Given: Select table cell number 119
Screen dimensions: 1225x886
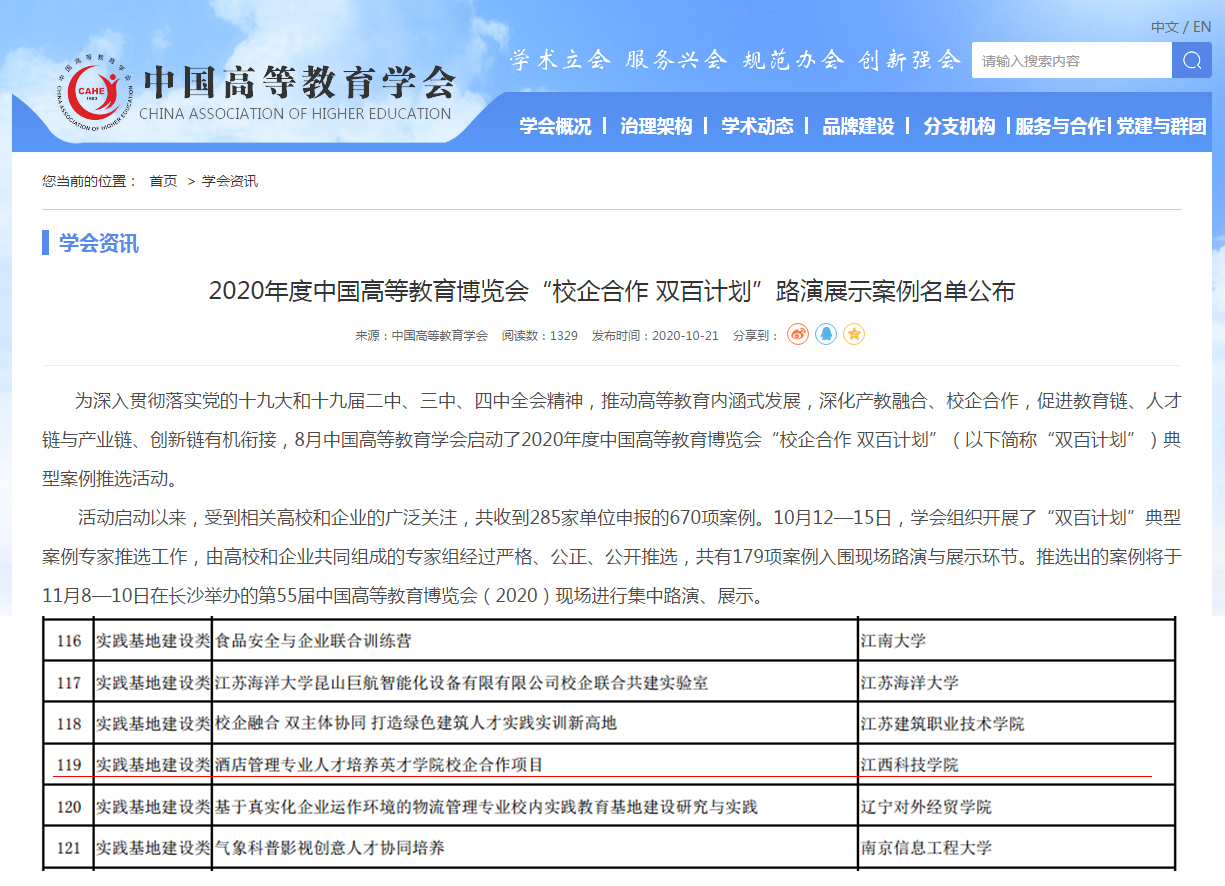Looking at the screenshot, I should (x=69, y=765).
